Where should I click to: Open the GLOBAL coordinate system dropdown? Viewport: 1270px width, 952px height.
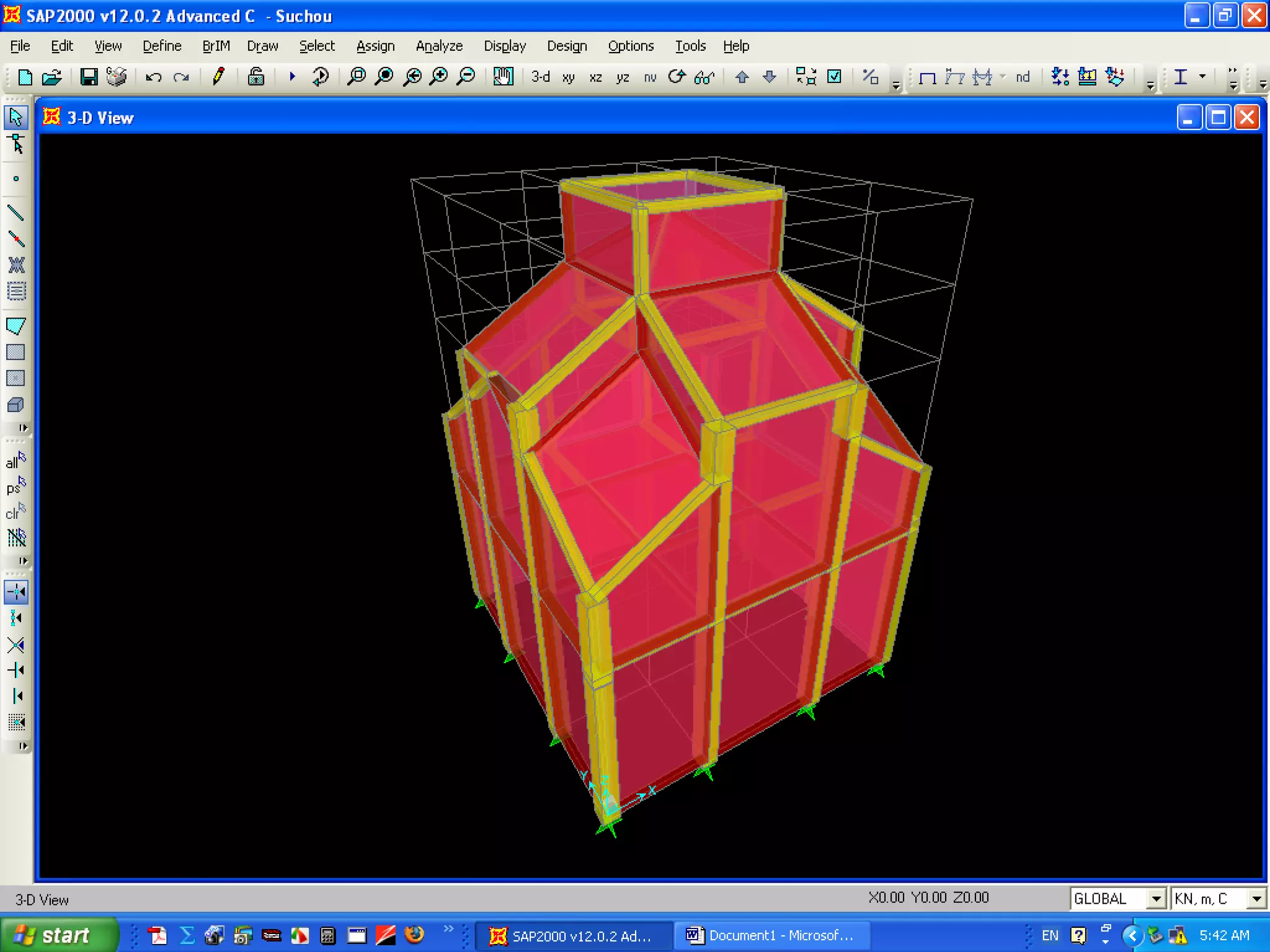[x=1156, y=899]
